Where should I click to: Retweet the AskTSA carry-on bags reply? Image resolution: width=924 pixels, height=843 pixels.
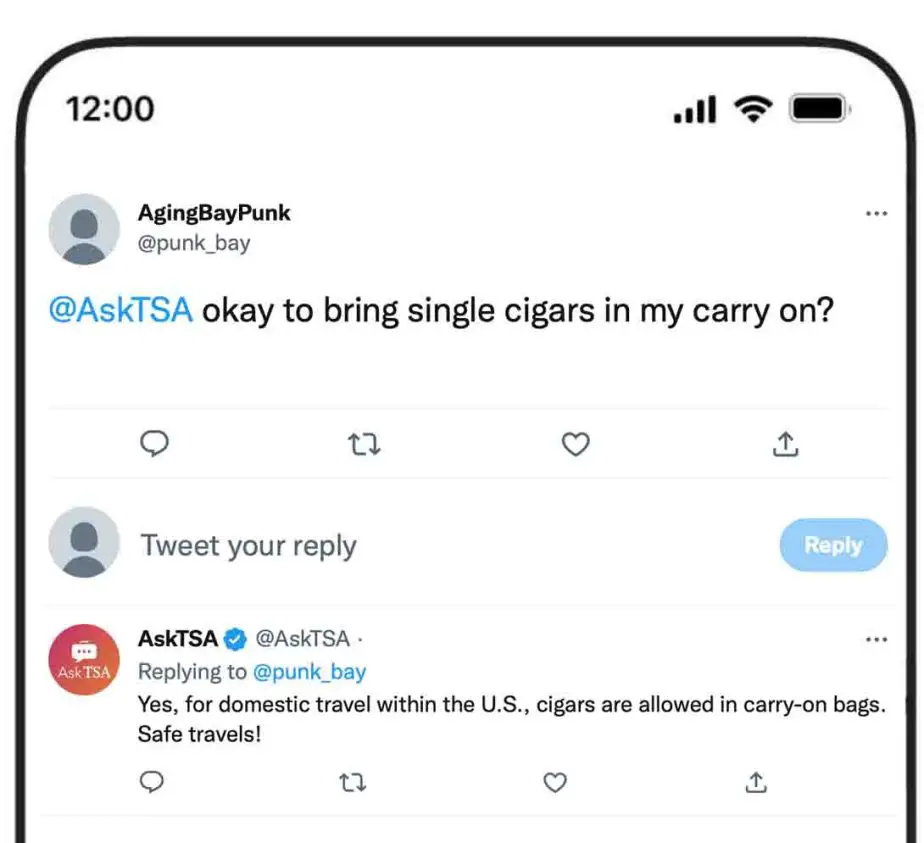[x=352, y=783]
